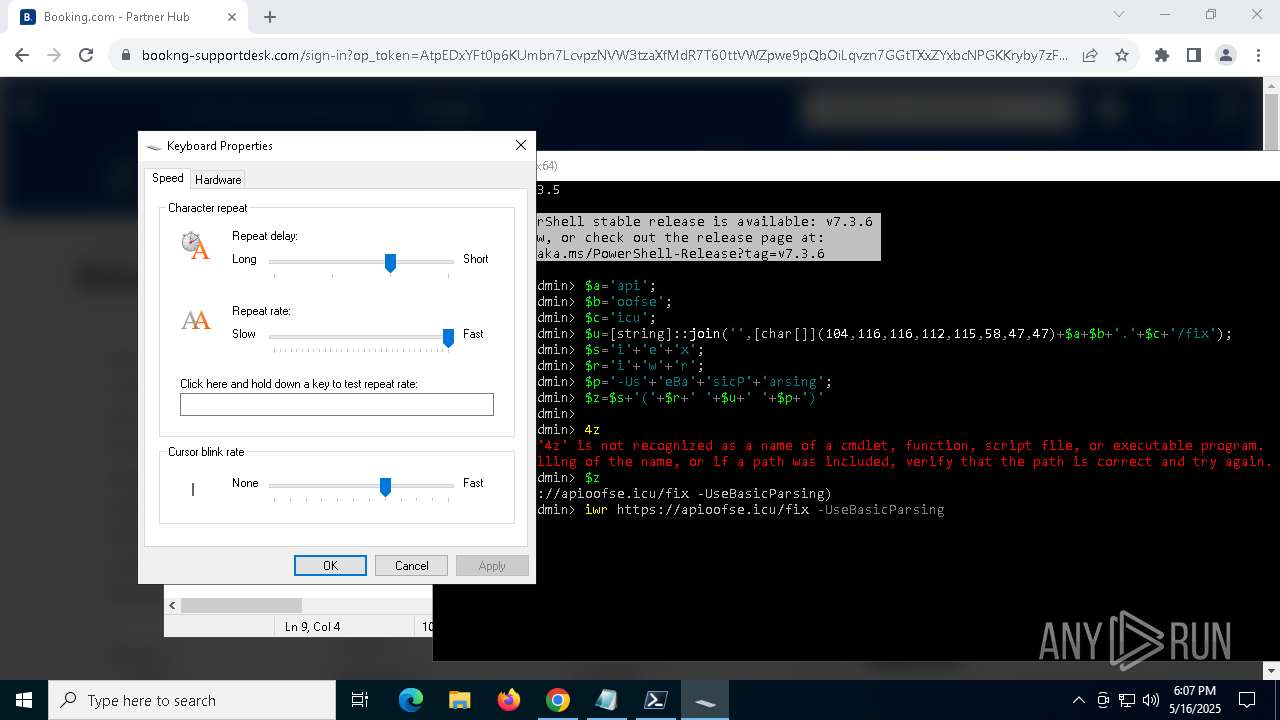The image size is (1280, 720).
Task: Click the network tray icon
Action: (1127, 700)
